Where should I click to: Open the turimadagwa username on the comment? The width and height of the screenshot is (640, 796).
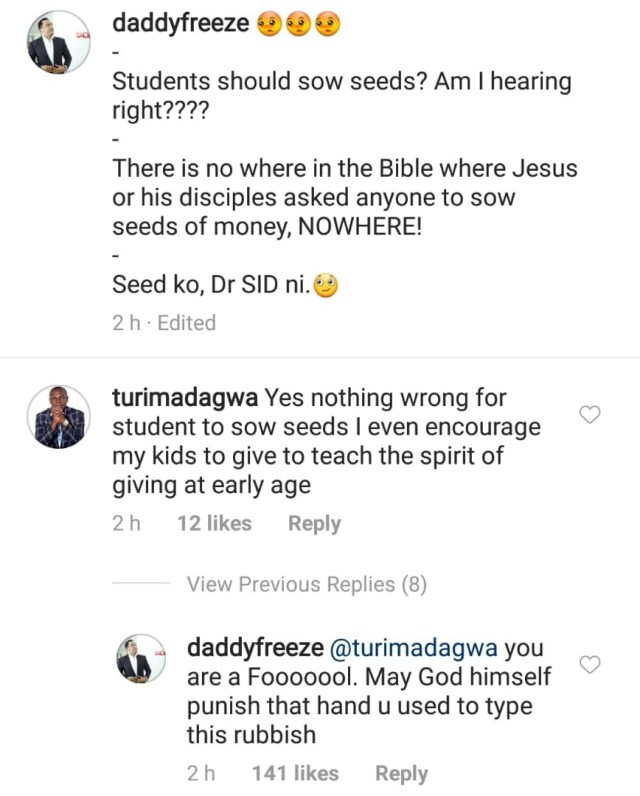pyautogui.click(x=185, y=399)
